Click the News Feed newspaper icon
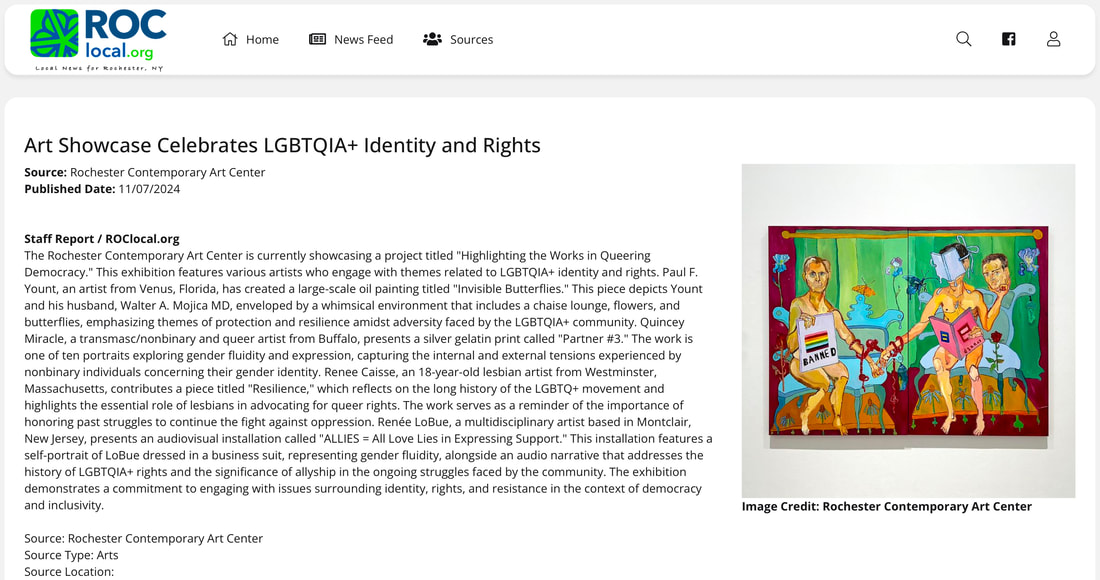This screenshot has width=1100, height=580. [x=318, y=39]
